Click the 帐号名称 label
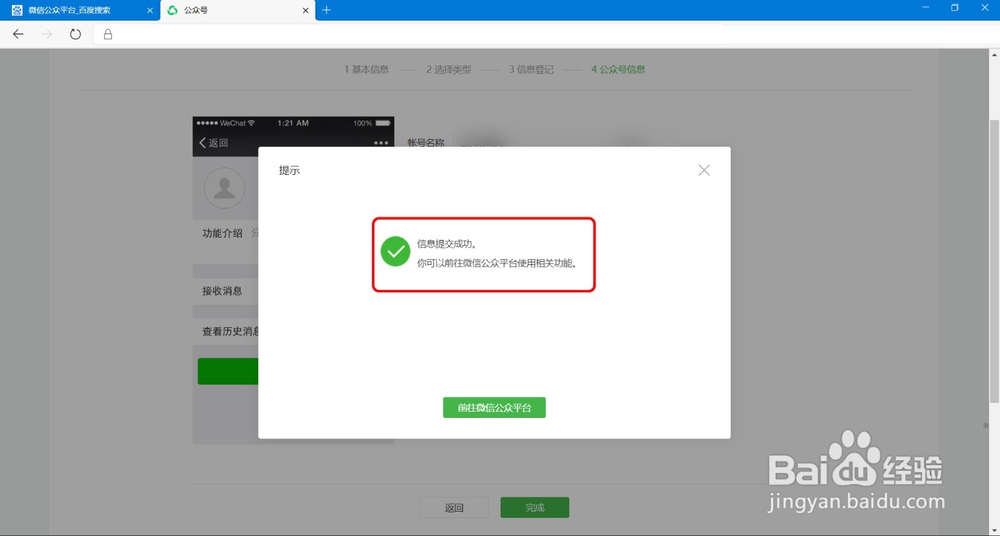1000x536 pixels. point(426,143)
